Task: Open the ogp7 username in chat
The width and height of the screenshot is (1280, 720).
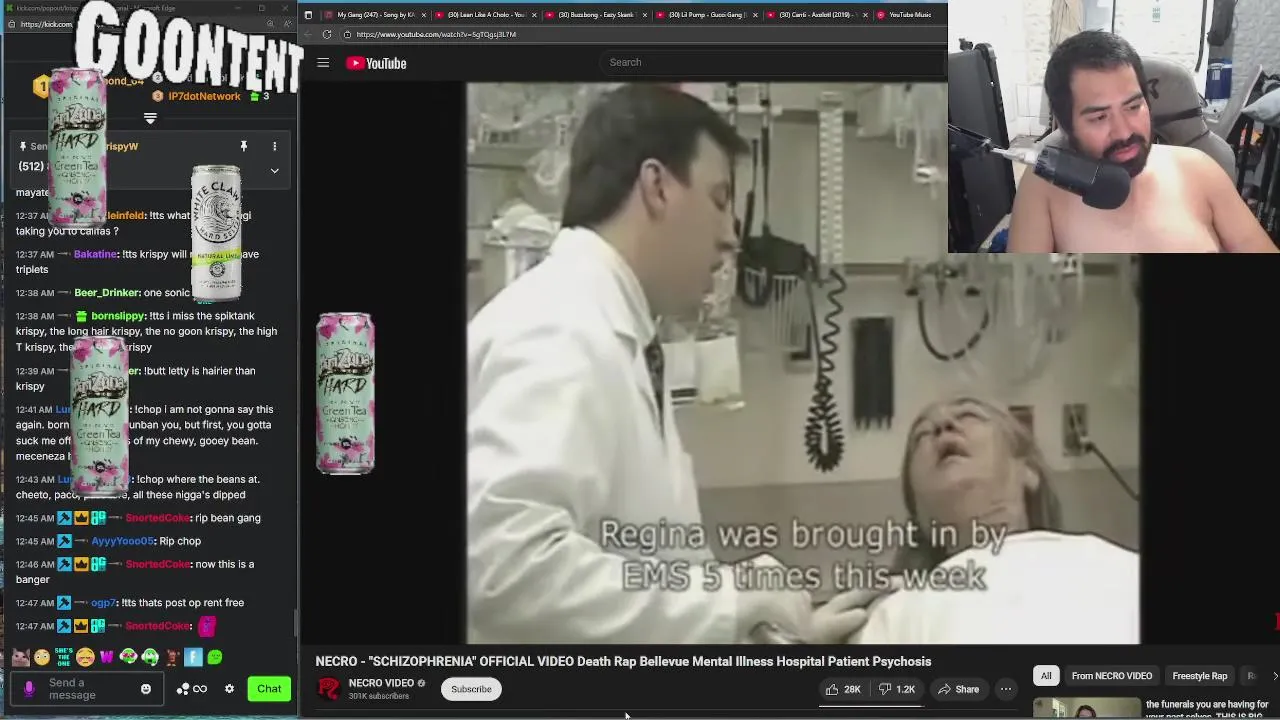Action: pyautogui.click(x=104, y=603)
